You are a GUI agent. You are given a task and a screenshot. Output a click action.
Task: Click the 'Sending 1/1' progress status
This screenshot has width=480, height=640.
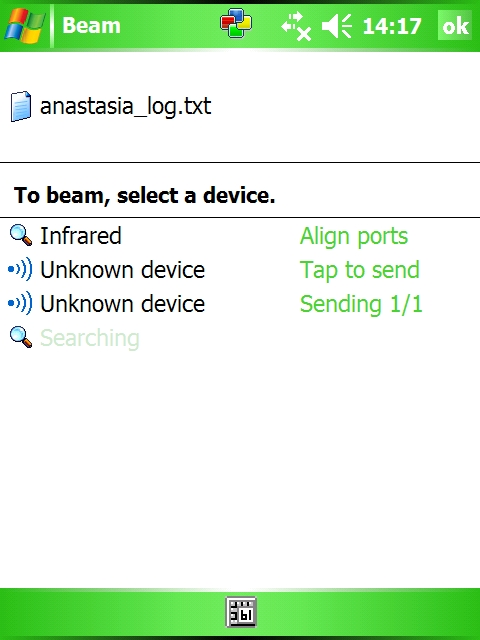[361, 304]
